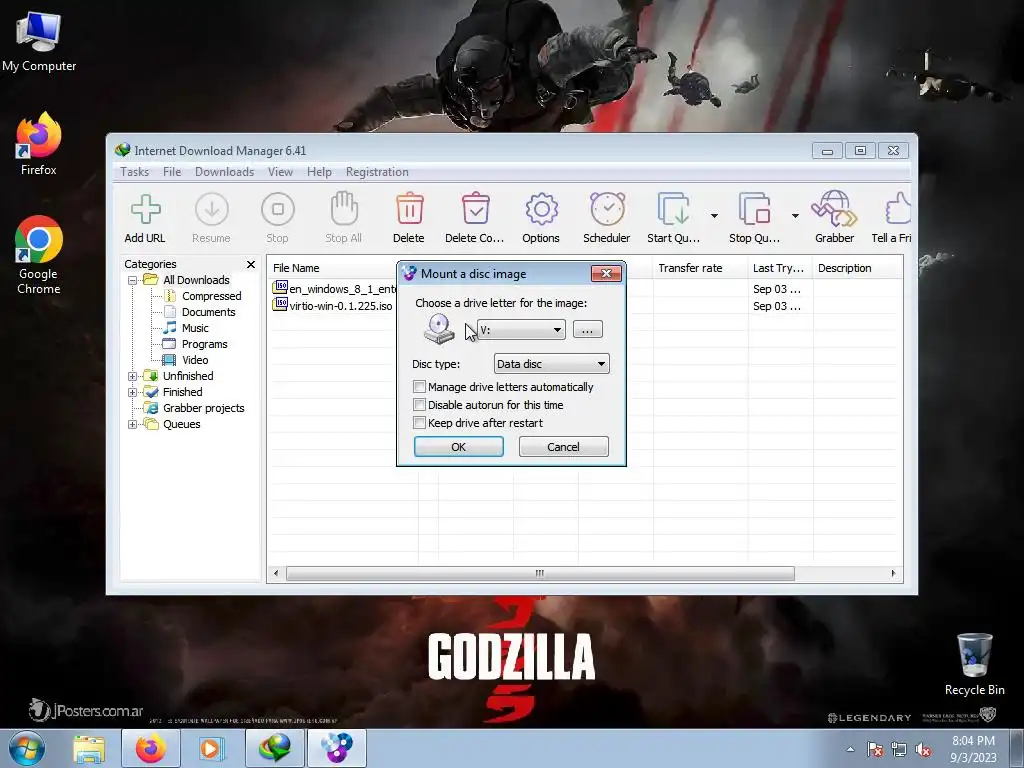Open Google Chrome desktop shortcut
This screenshot has width=1024, height=768.
(39, 255)
